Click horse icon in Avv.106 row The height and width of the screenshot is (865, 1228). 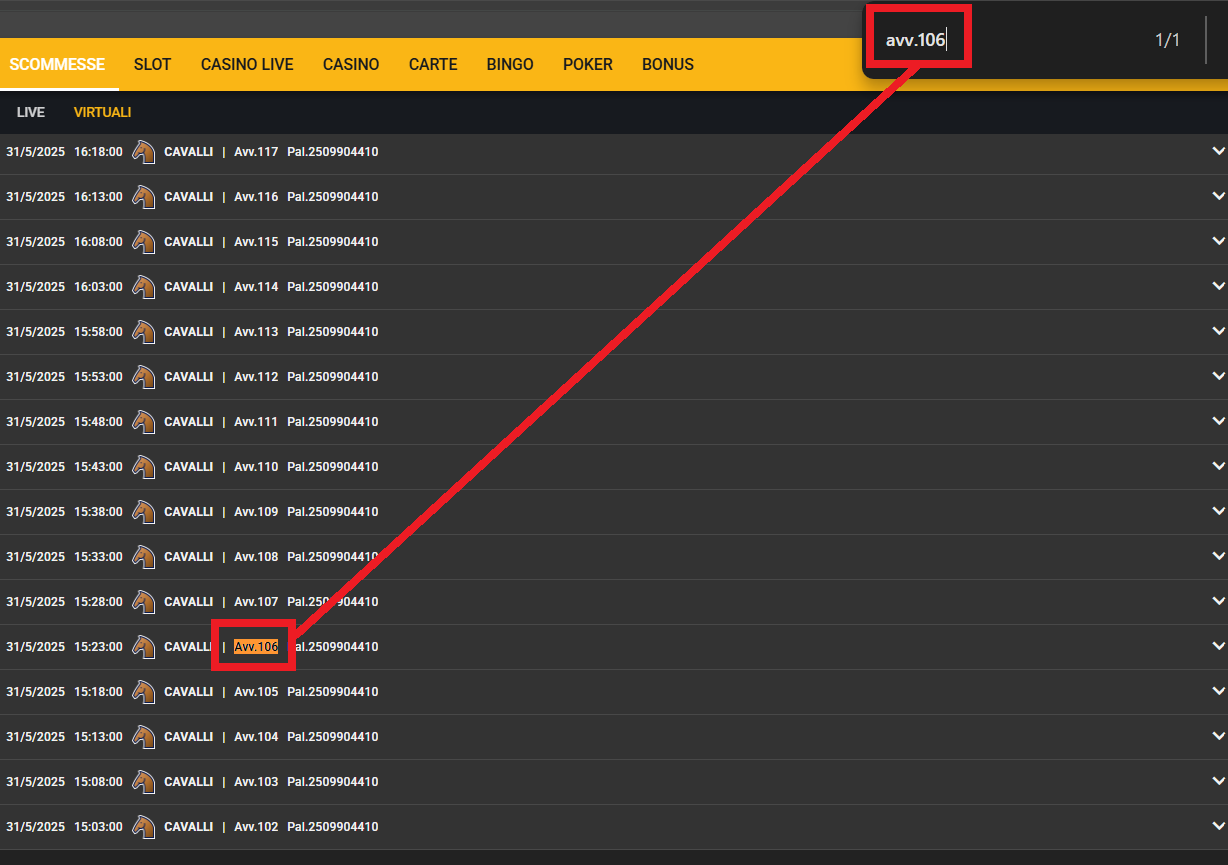pyautogui.click(x=144, y=647)
